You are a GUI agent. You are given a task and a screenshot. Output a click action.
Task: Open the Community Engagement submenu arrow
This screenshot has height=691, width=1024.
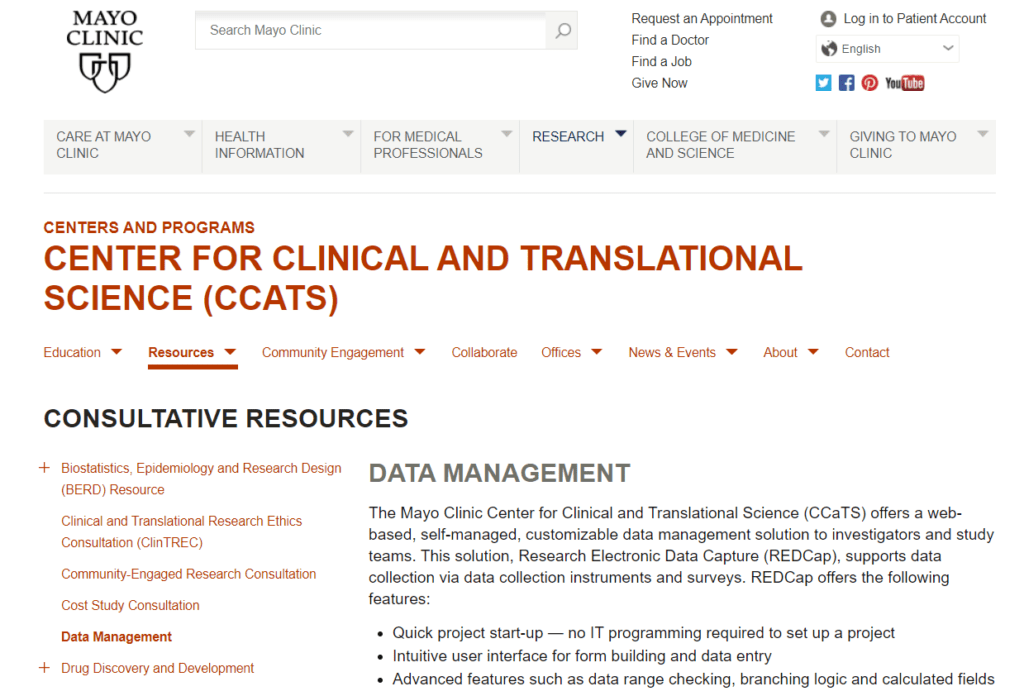point(420,352)
